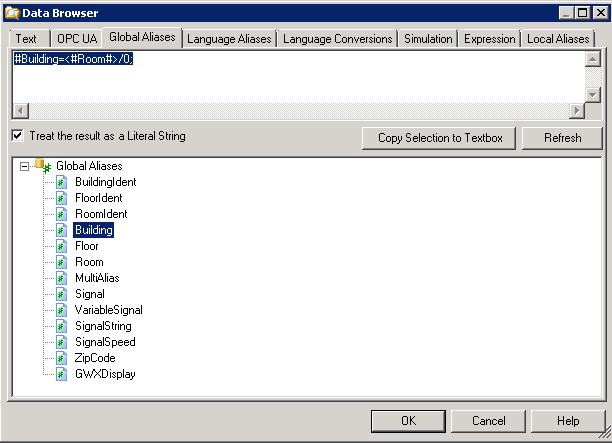Click the icon next to BuildingIdent alias

62,182
